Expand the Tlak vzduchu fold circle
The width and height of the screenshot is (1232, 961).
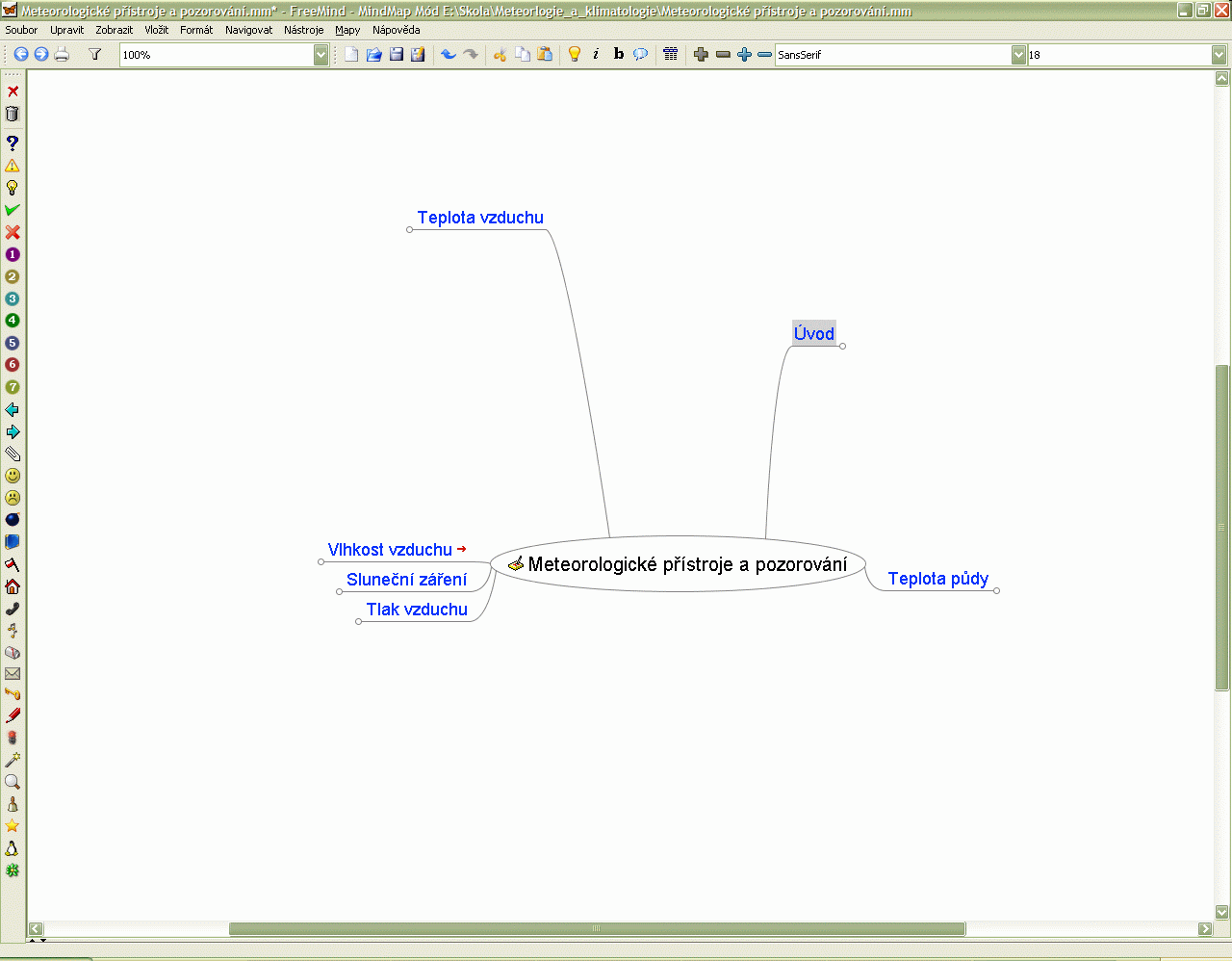pyautogui.click(x=358, y=621)
